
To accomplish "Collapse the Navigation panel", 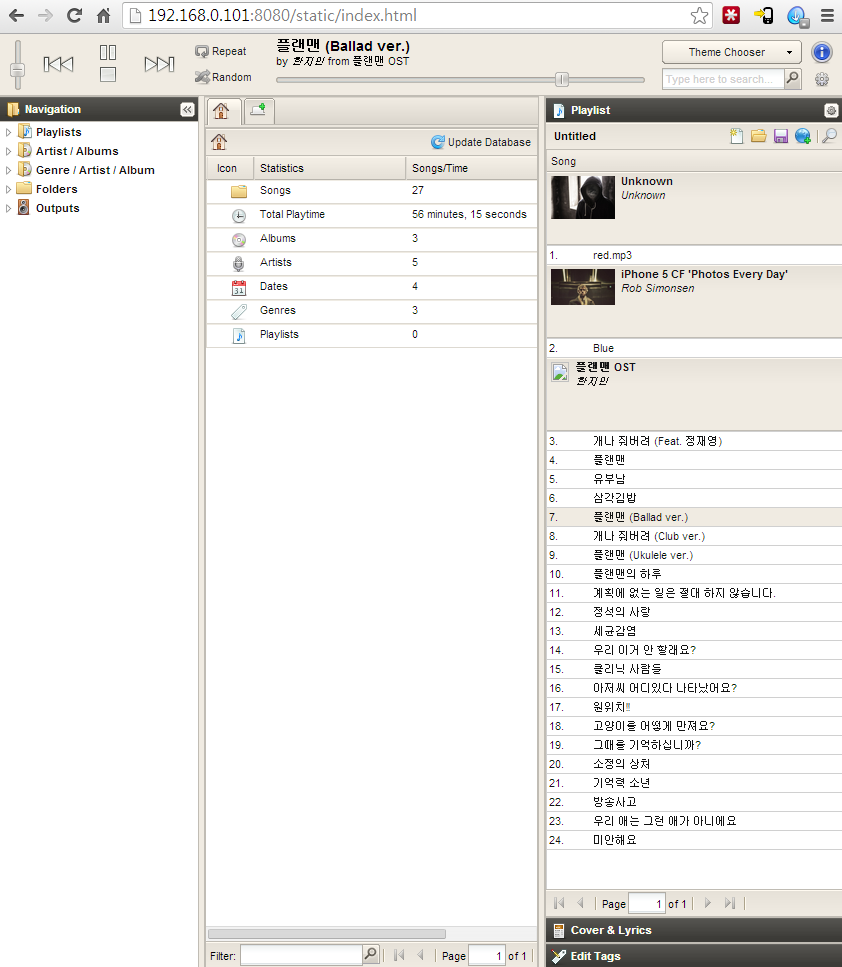I will [187, 110].
